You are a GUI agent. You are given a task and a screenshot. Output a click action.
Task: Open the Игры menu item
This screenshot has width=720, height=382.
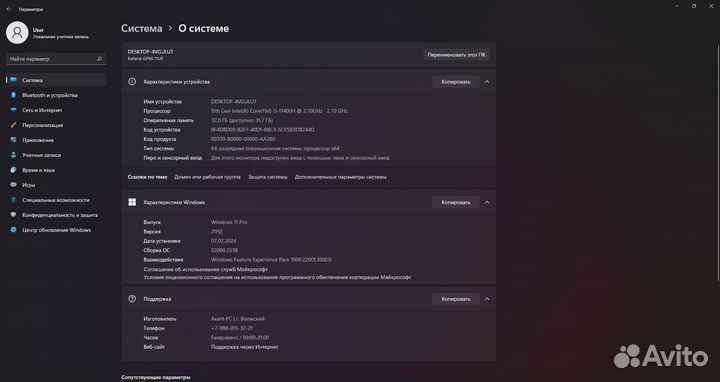click(x=56, y=185)
